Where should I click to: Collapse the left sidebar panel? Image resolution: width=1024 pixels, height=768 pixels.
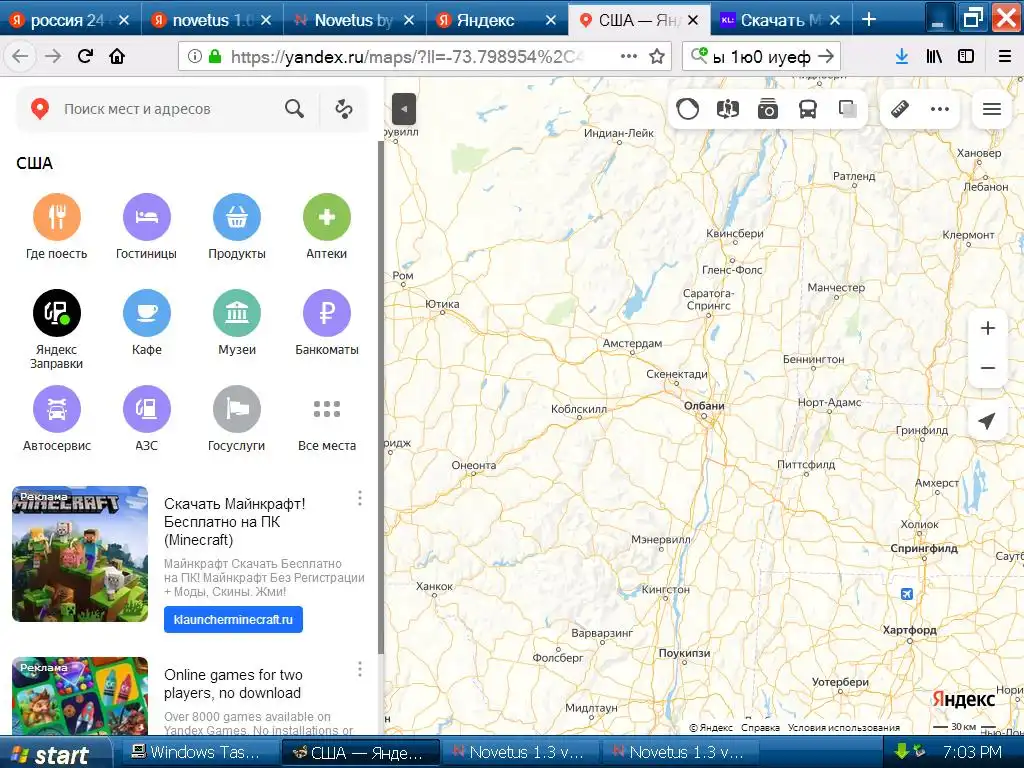pyautogui.click(x=404, y=109)
